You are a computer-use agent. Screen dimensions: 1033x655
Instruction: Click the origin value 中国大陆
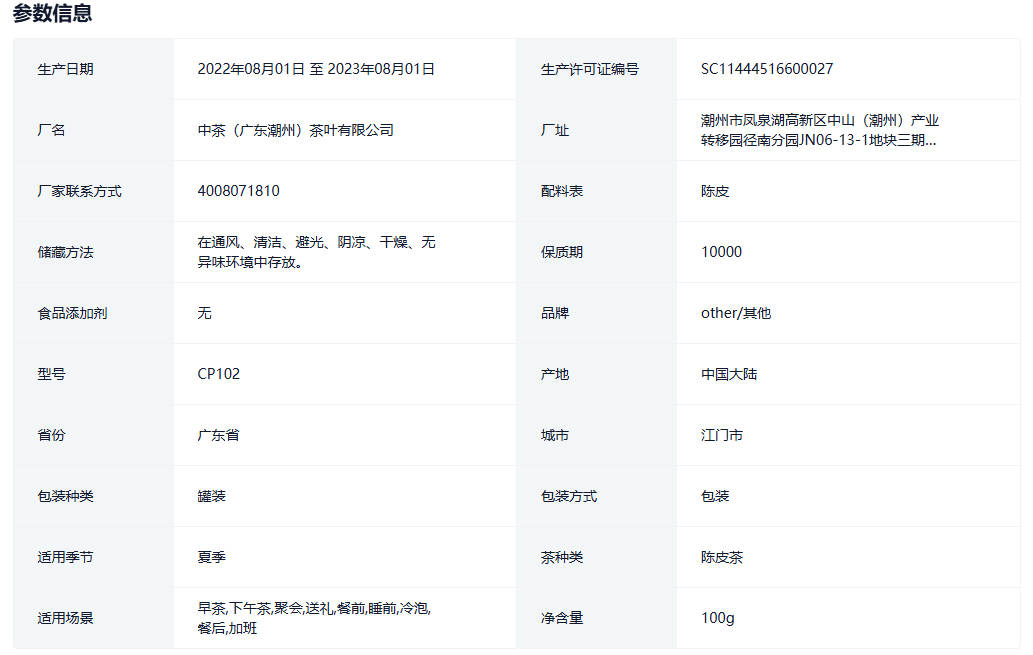point(729,374)
